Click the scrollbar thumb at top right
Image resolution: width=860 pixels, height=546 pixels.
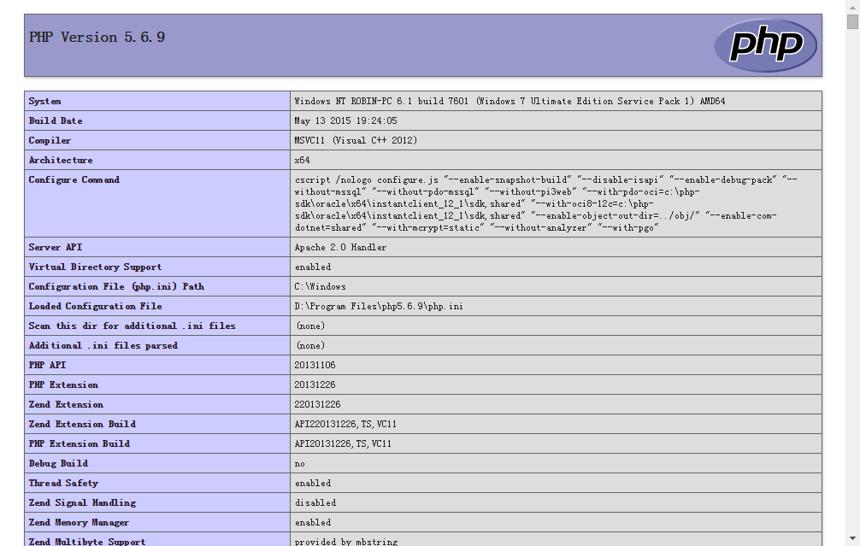pos(852,22)
